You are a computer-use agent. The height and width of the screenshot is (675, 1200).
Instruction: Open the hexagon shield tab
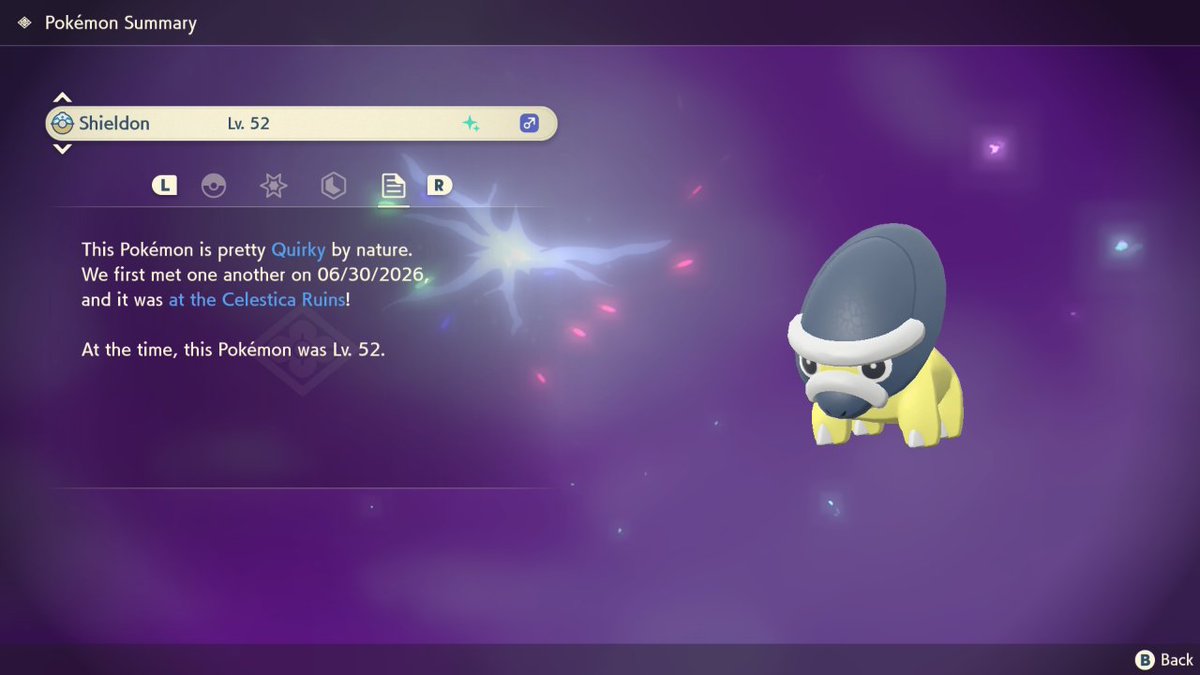tap(333, 185)
